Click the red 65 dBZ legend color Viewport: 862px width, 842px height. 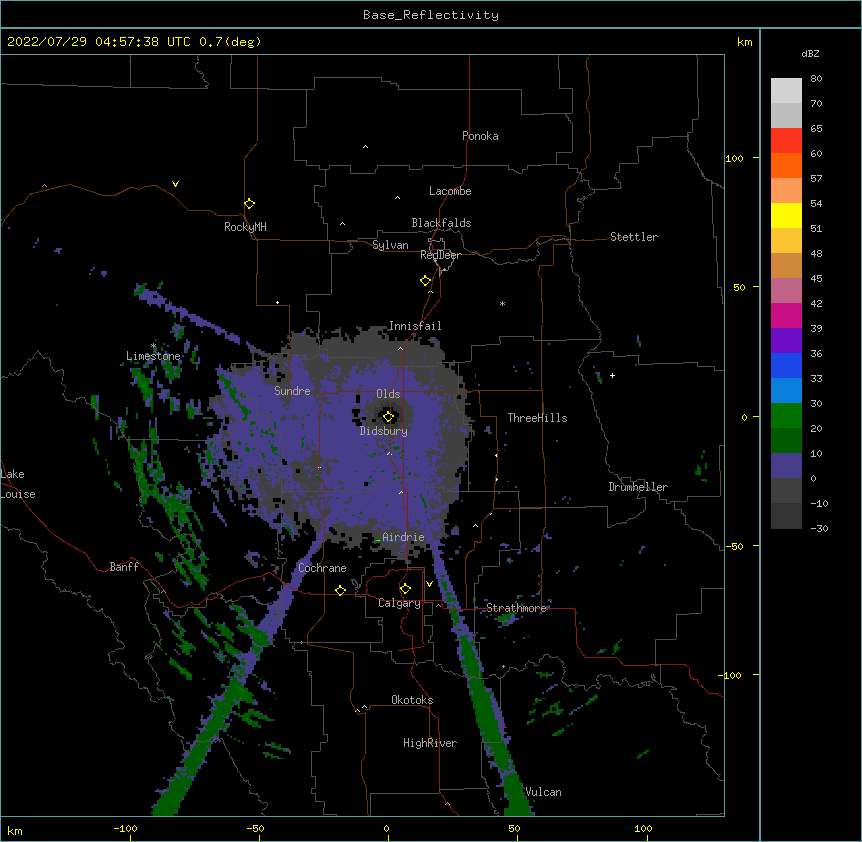tap(786, 141)
